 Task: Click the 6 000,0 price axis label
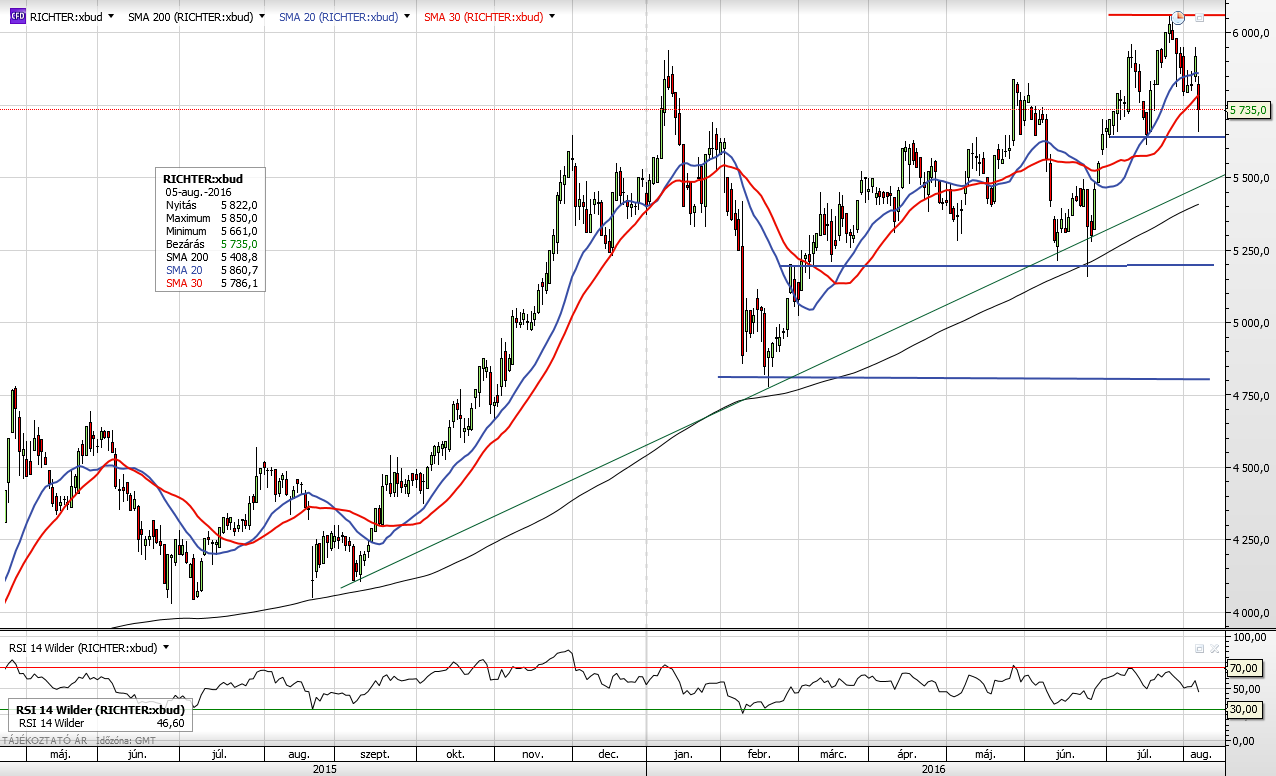click(1250, 33)
